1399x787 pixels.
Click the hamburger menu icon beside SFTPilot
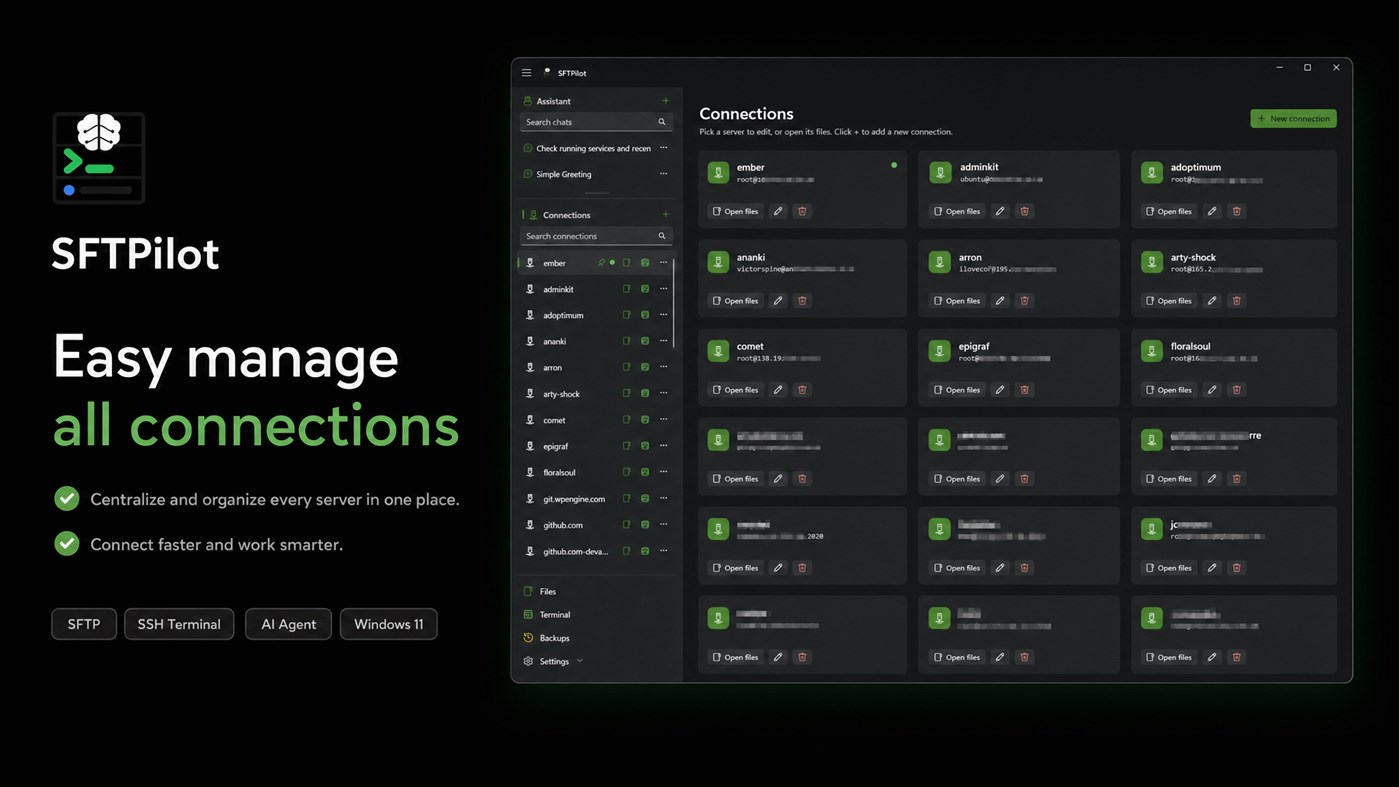(x=527, y=73)
